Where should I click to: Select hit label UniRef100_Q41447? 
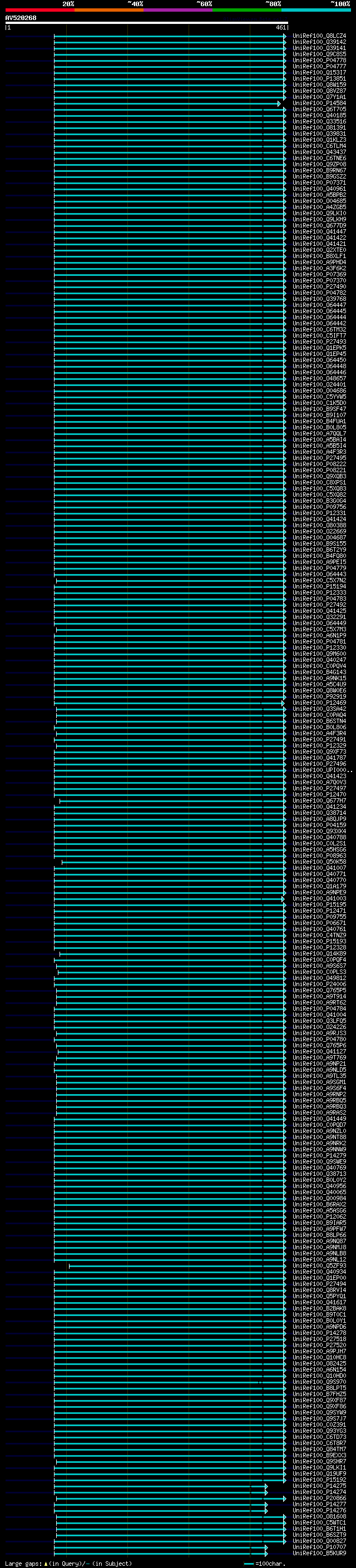[319, 232]
